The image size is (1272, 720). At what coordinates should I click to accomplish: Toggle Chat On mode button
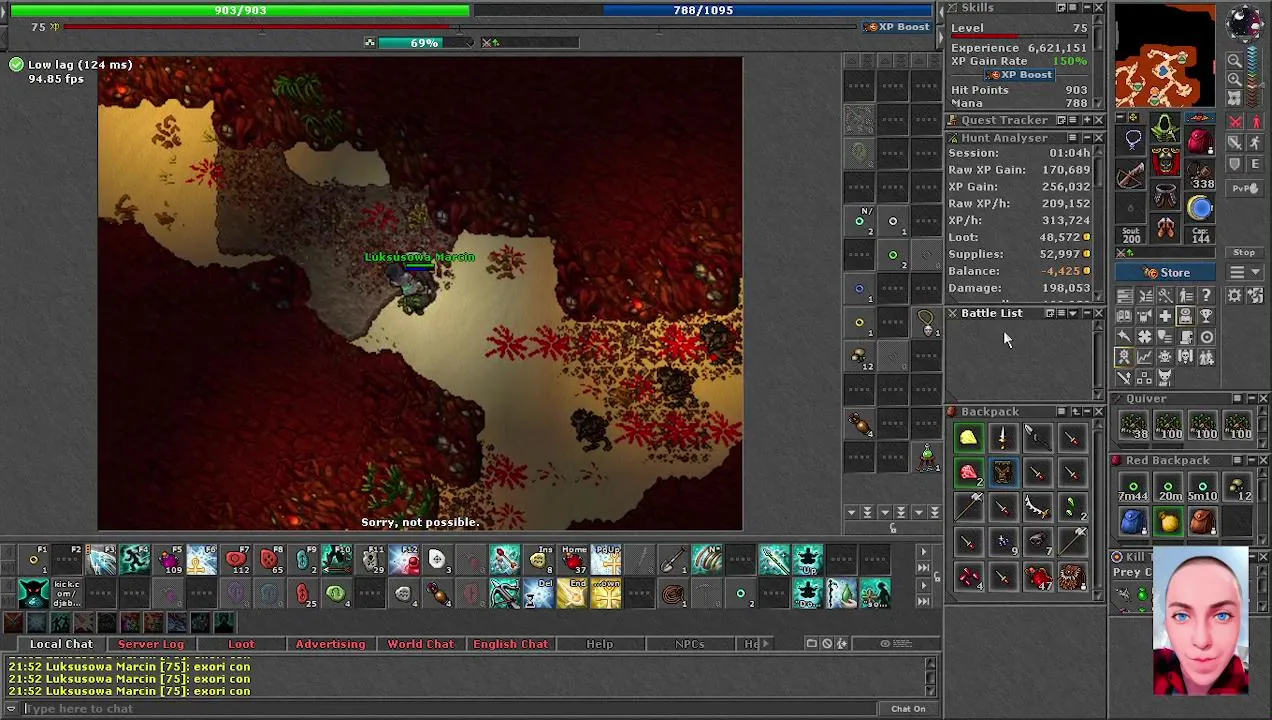pos(909,709)
